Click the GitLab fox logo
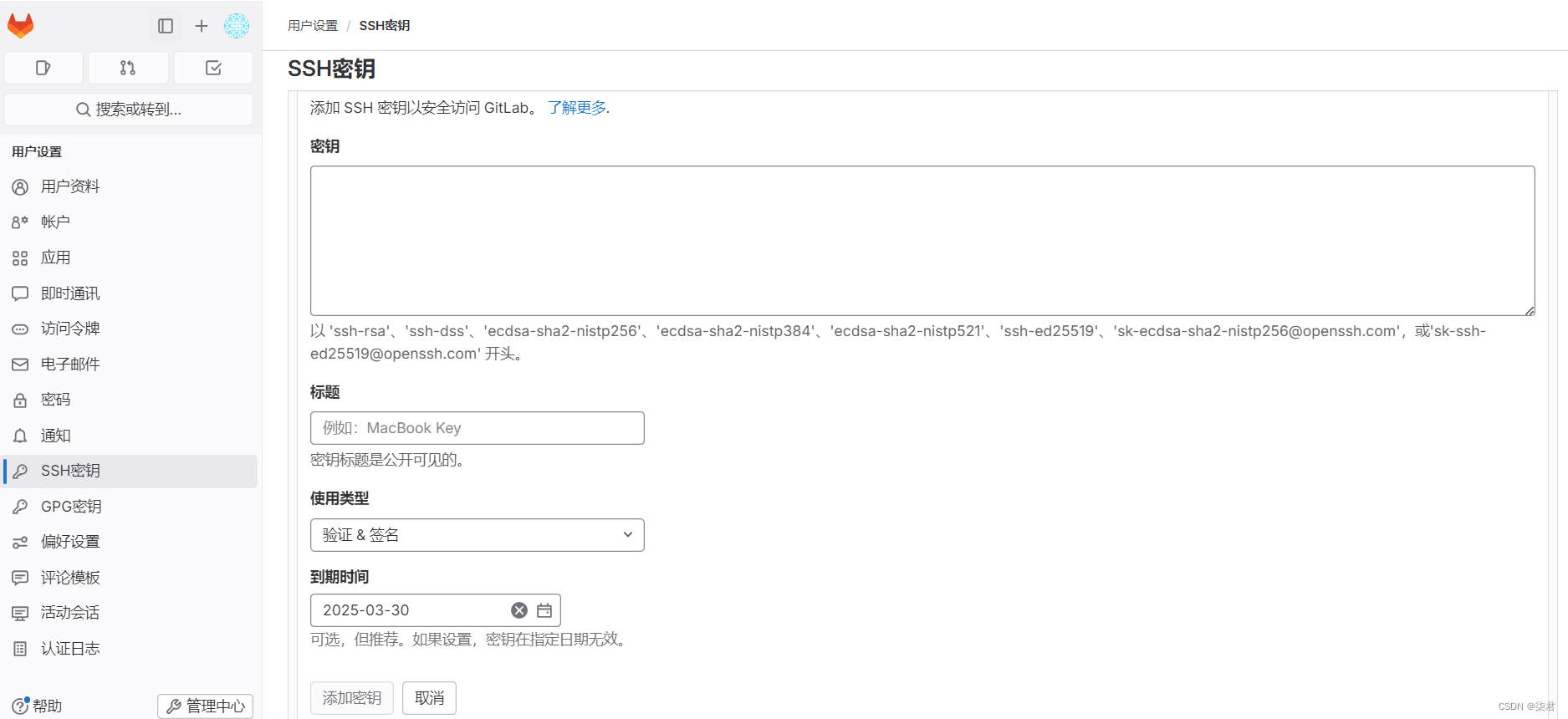The width and height of the screenshot is (1568, 719). point(21,26)
